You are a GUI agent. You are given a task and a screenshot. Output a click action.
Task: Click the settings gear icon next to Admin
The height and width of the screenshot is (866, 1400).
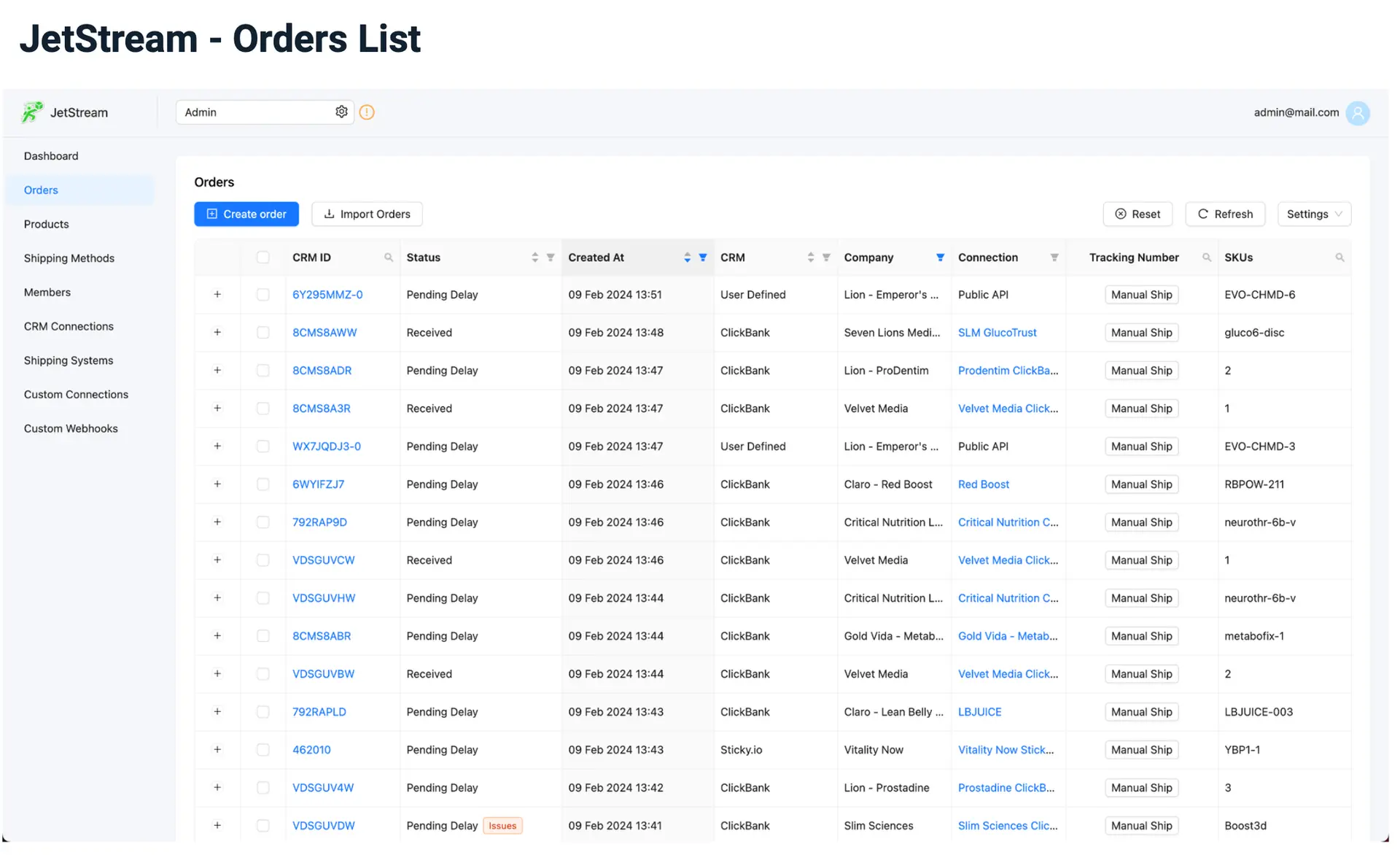[x=341, y=111]
